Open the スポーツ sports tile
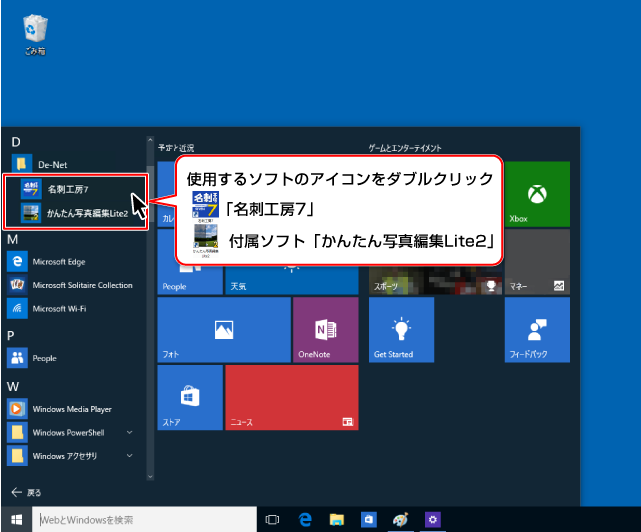Image resolution: width=641 pixels, height=532 pixels. coord(435,280)
